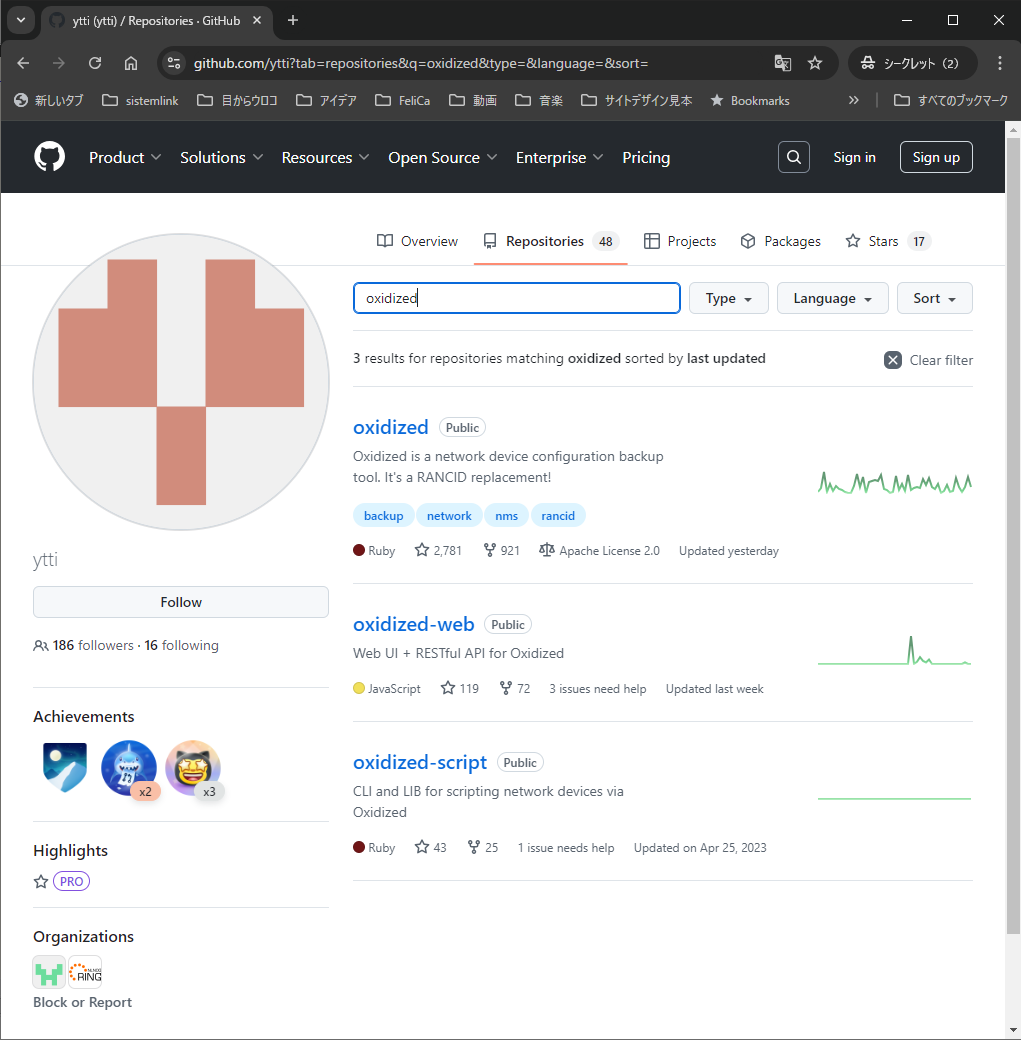Click the GitHub search magnifier icon
1021x1040 pixels.
click(x=793, y=157)
